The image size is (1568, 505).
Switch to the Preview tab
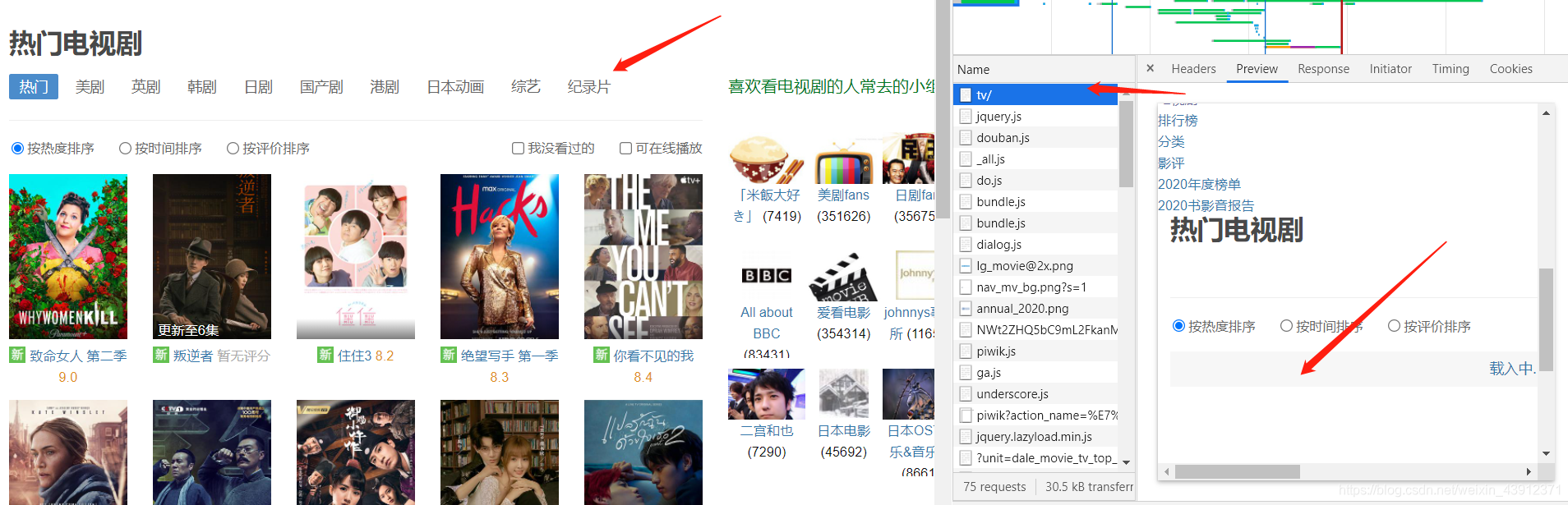coord(1257,69)
